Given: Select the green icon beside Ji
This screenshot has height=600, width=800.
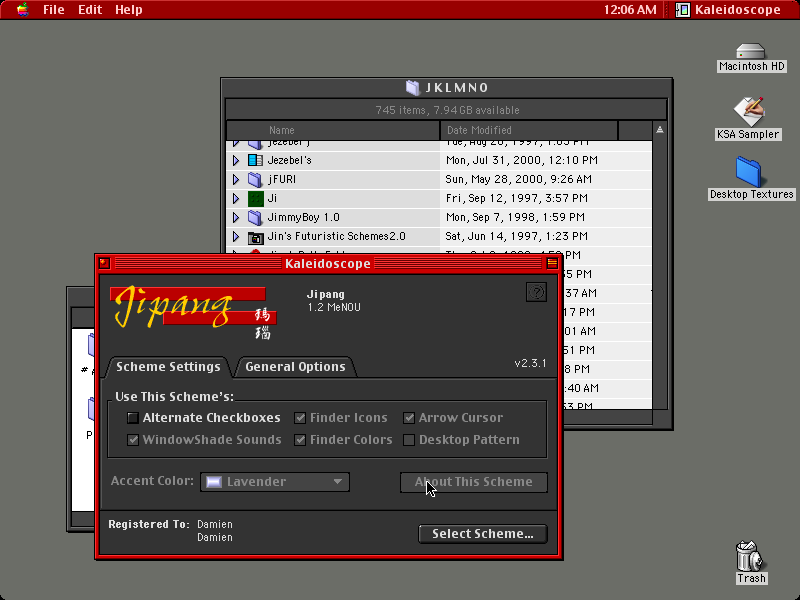Looking at the screenshot, I should (255, 198).
